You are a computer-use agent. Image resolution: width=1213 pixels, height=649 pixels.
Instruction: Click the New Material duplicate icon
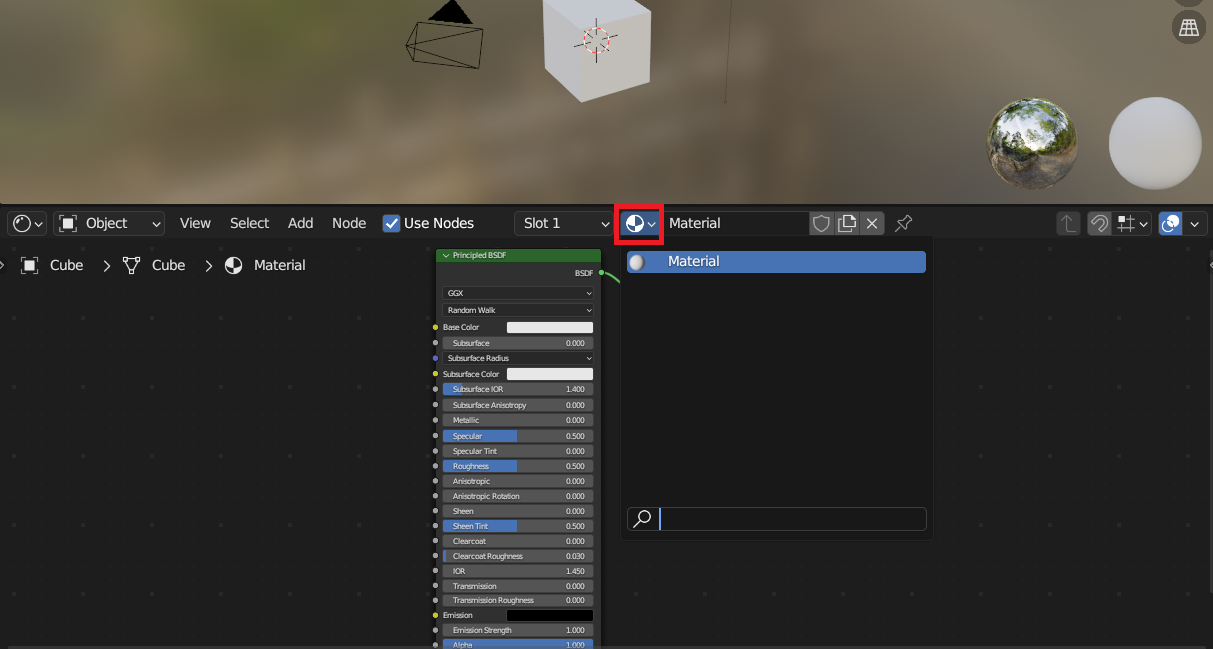[x=847, y=223]
